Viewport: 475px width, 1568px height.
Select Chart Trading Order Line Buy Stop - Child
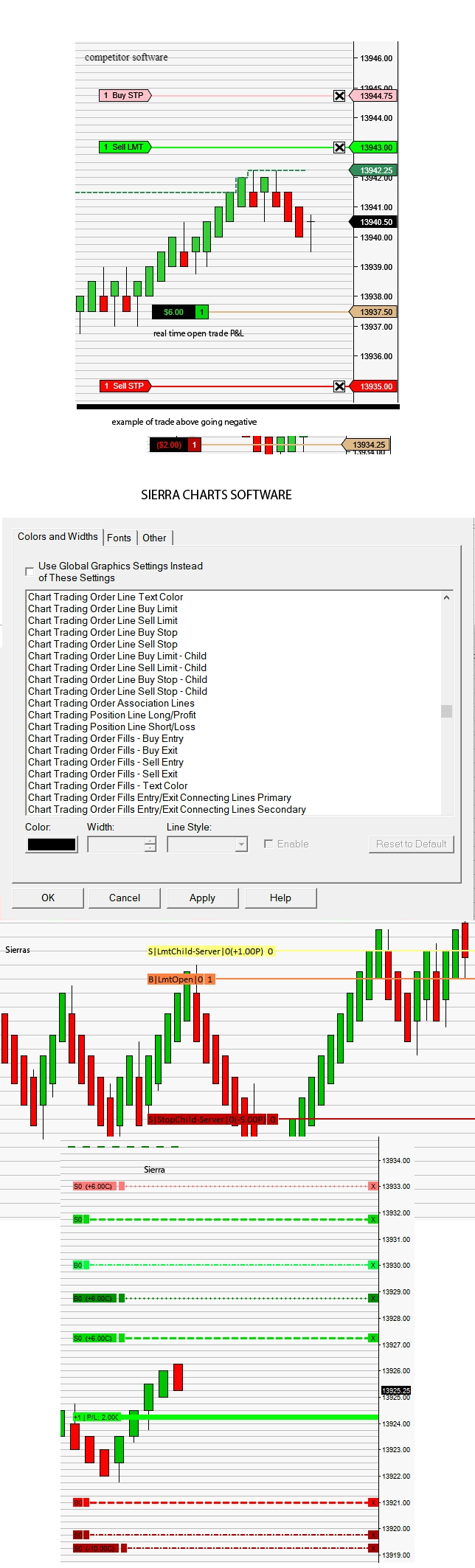point(117,680)
